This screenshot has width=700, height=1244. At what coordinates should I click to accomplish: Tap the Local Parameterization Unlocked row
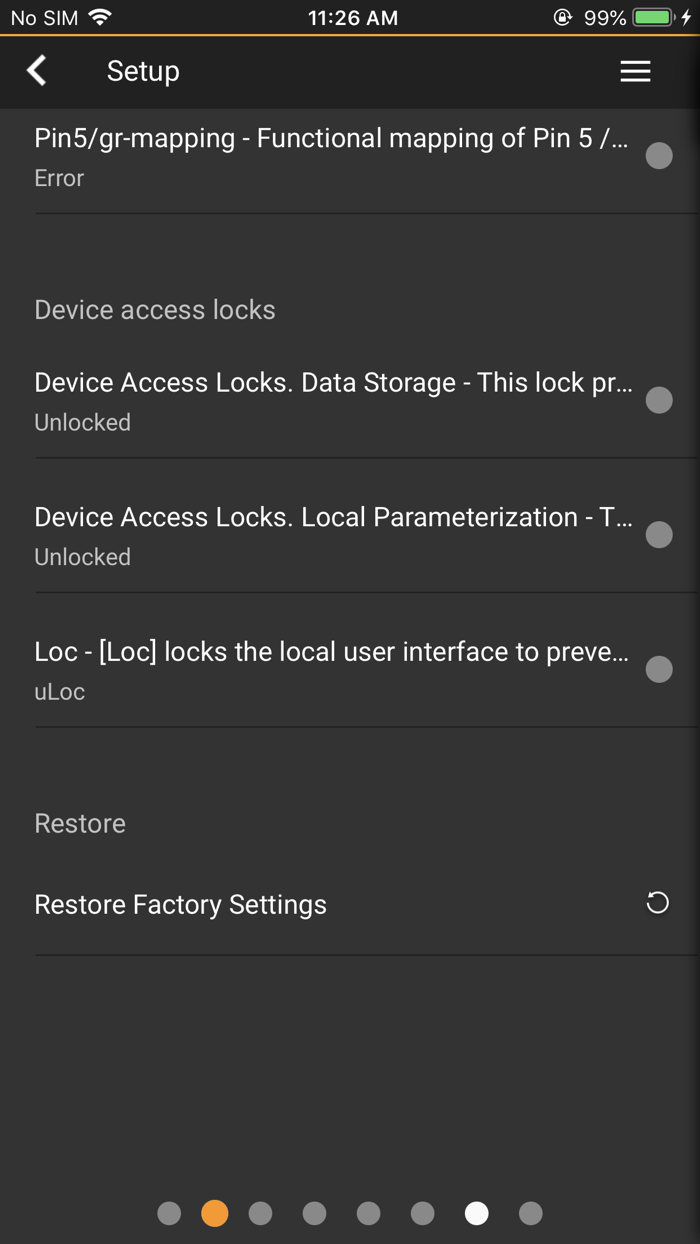click(x=330, y=536)
